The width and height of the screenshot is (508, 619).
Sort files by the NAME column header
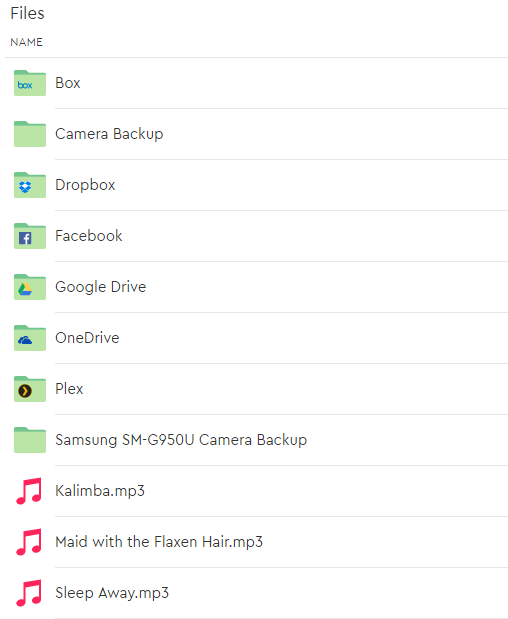[x=26, y=42]
